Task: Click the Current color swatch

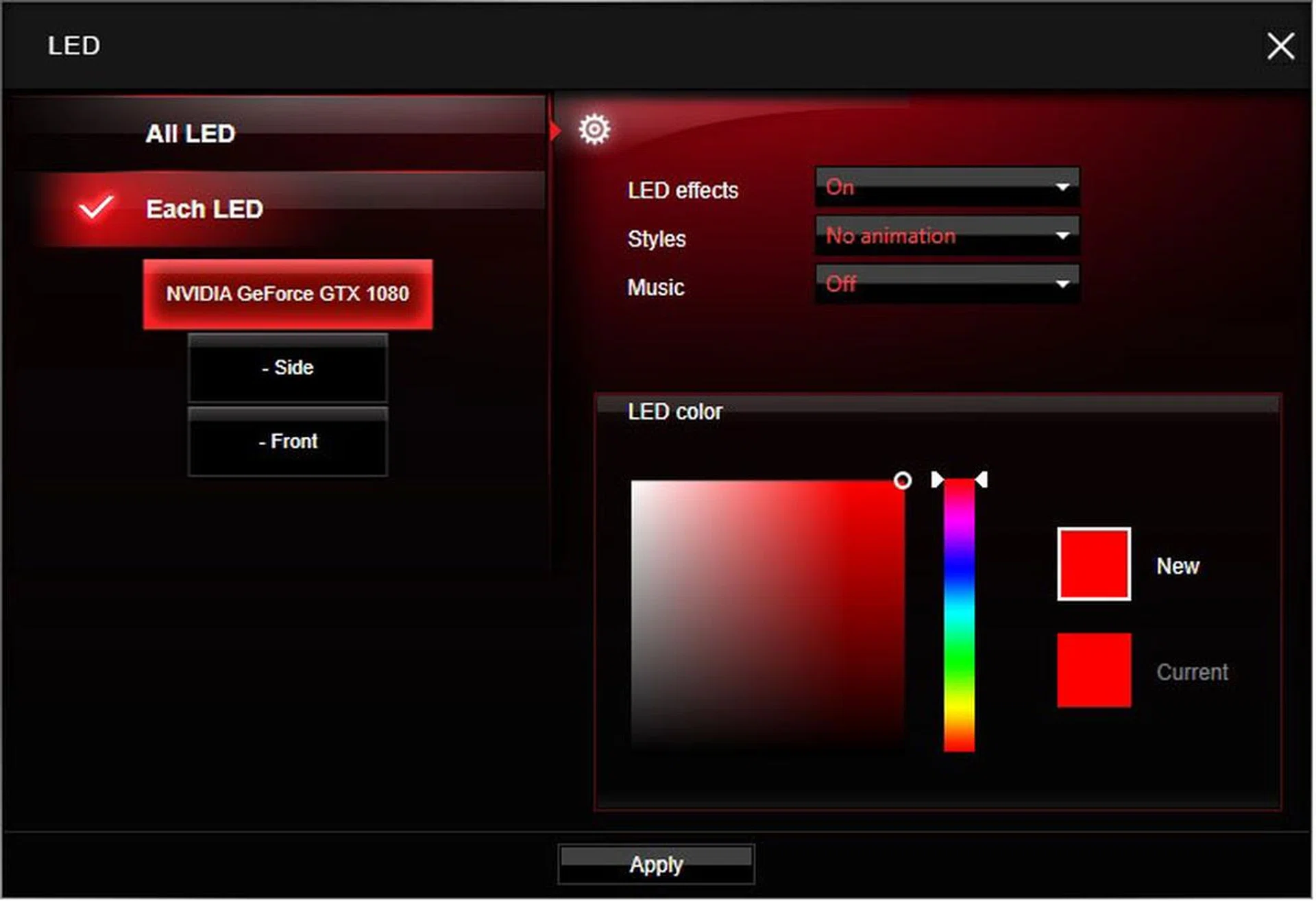Action: [x=1094, y=671]
